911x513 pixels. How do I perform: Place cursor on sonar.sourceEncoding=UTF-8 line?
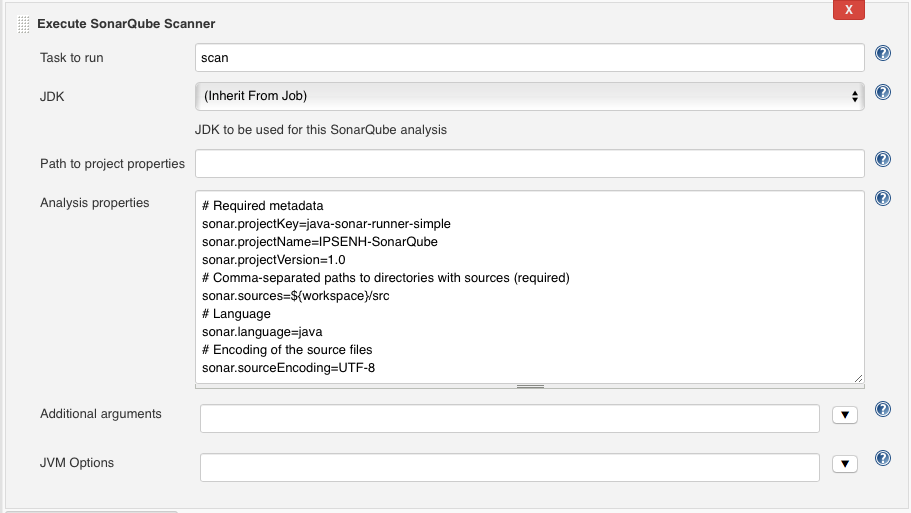point(288,368)
